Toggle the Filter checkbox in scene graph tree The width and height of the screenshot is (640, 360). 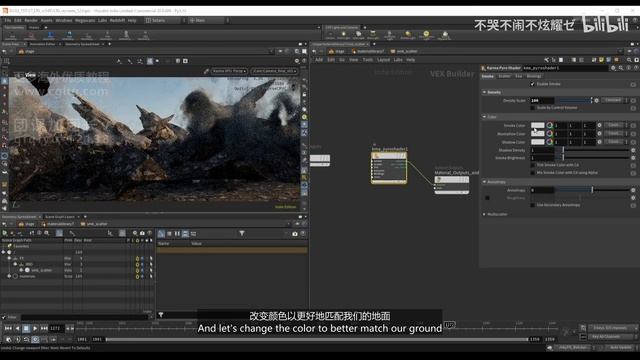pyautogui.click(x=4, y=317)
